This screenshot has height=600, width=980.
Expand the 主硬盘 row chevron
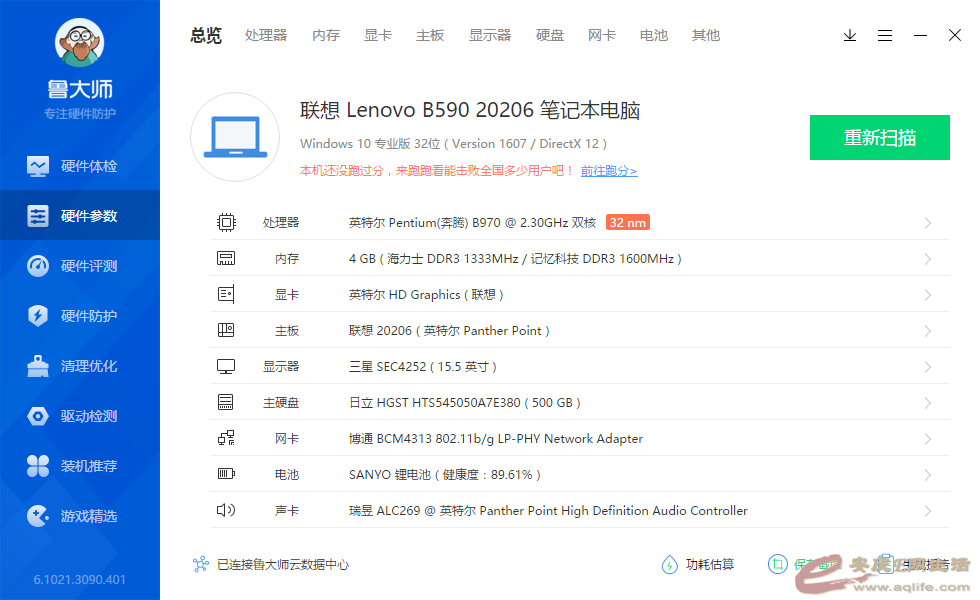(x=927, y=403)
